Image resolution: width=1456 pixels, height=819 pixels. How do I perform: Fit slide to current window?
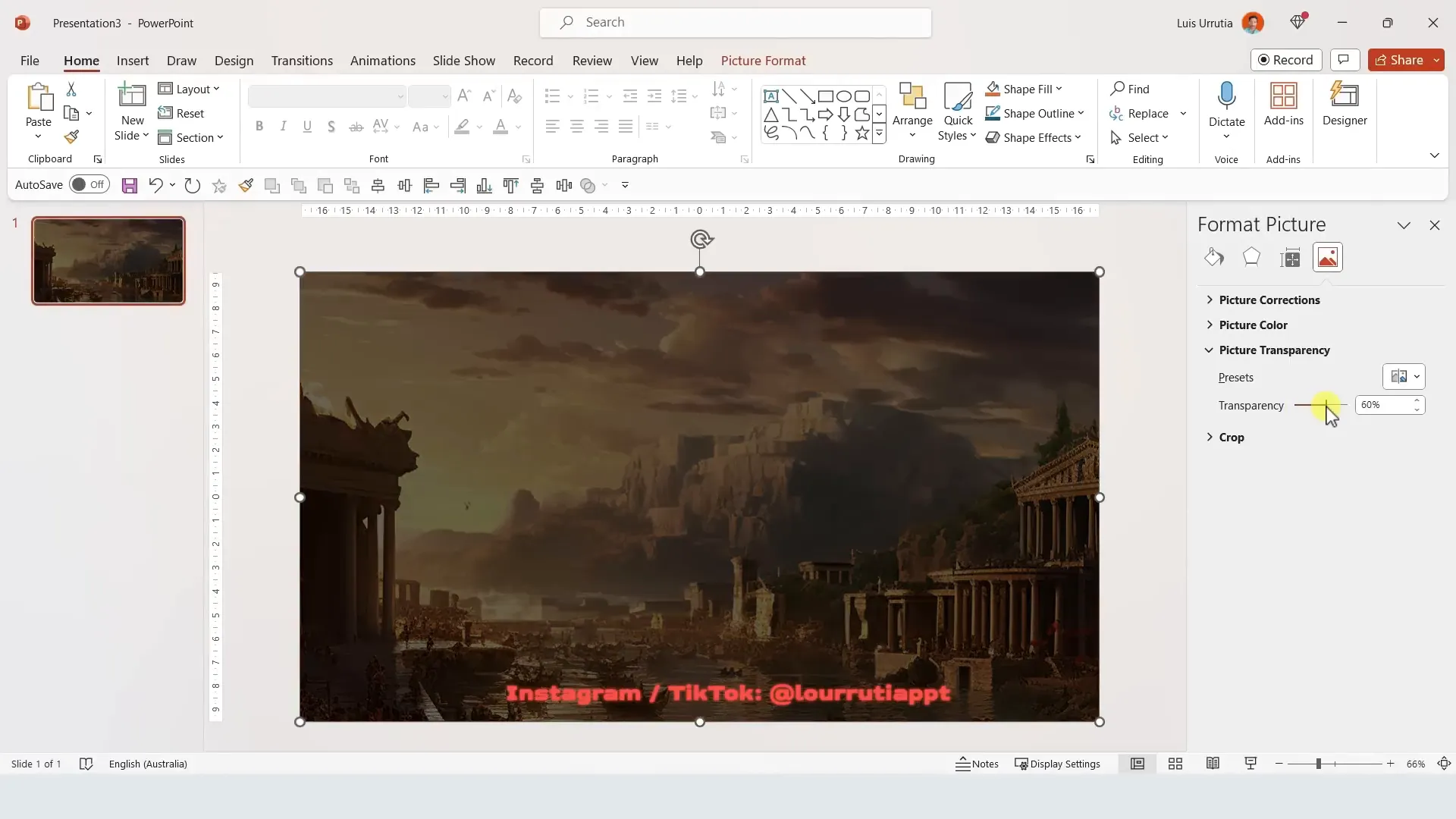pos(1444,764)
